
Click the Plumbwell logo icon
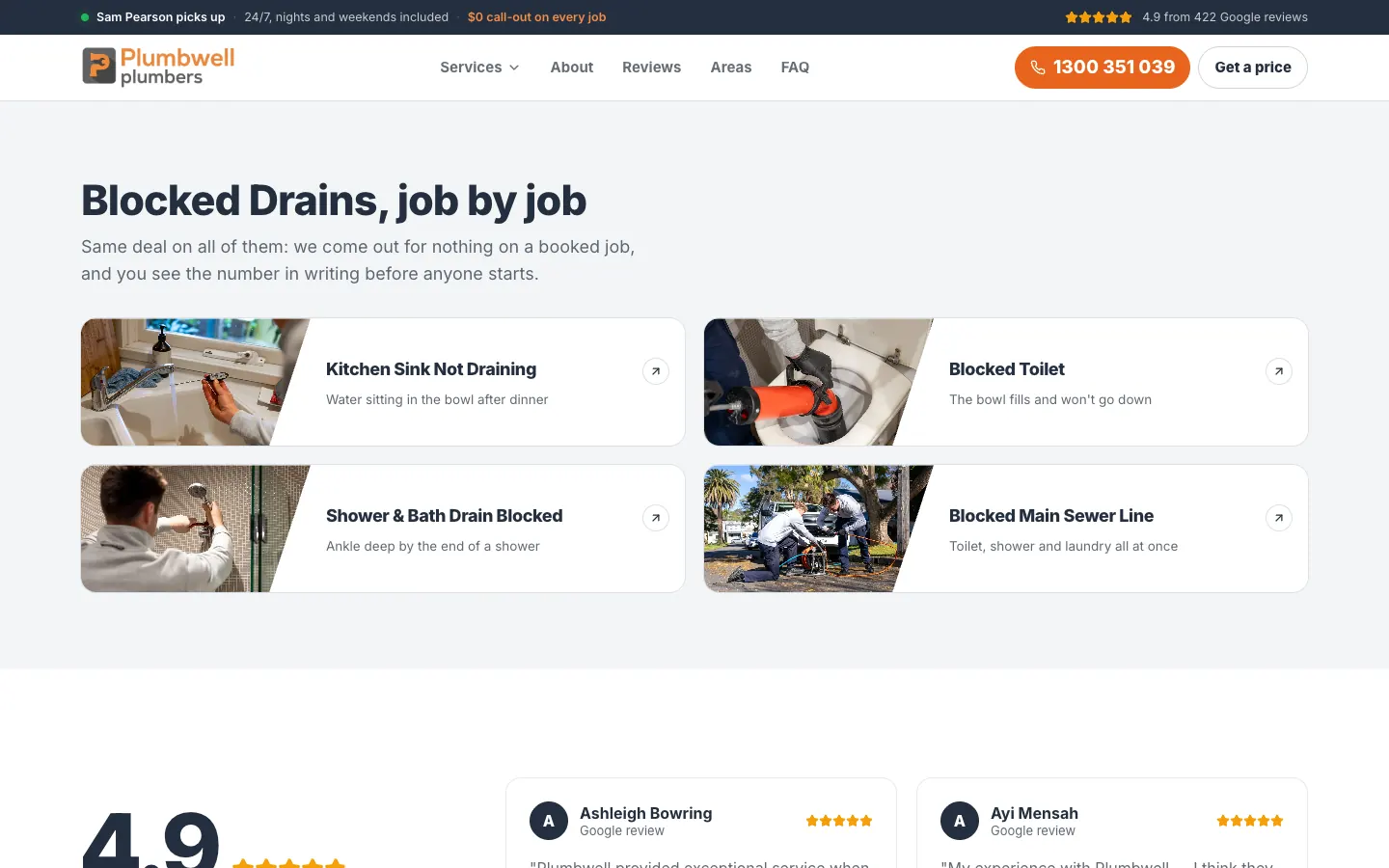tap(99, 67)
